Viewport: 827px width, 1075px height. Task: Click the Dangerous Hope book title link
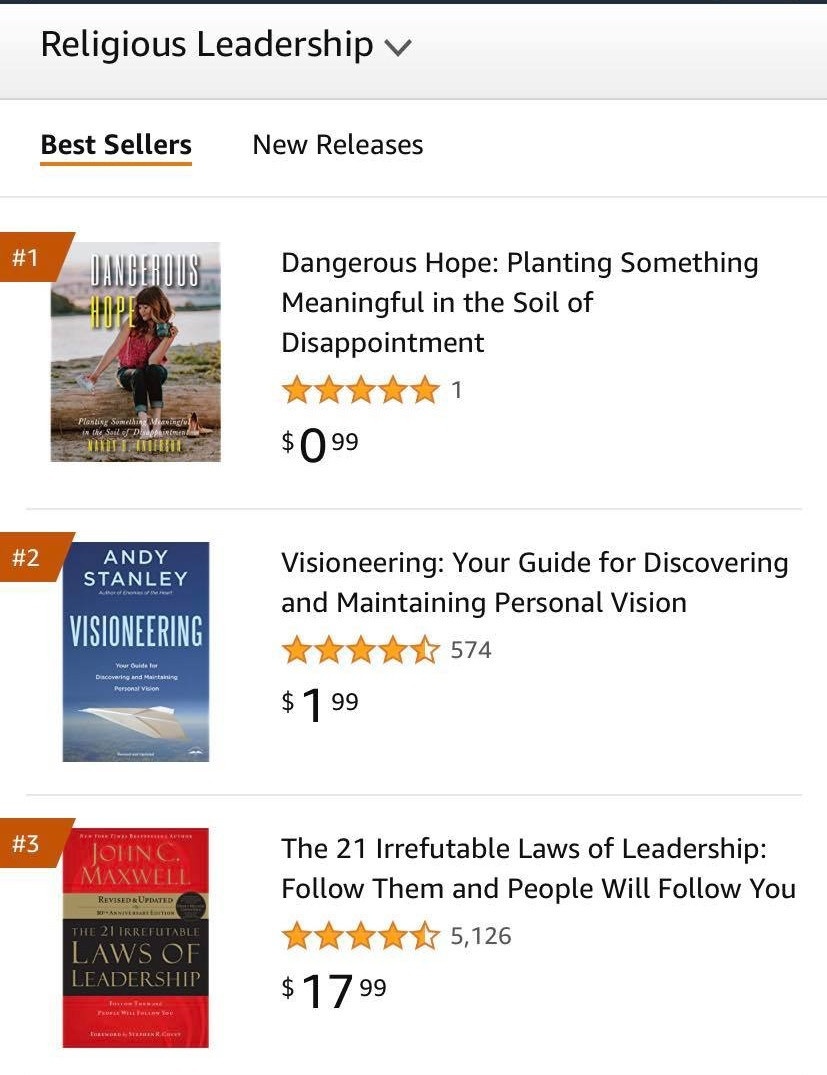click(x=519, y=302)
